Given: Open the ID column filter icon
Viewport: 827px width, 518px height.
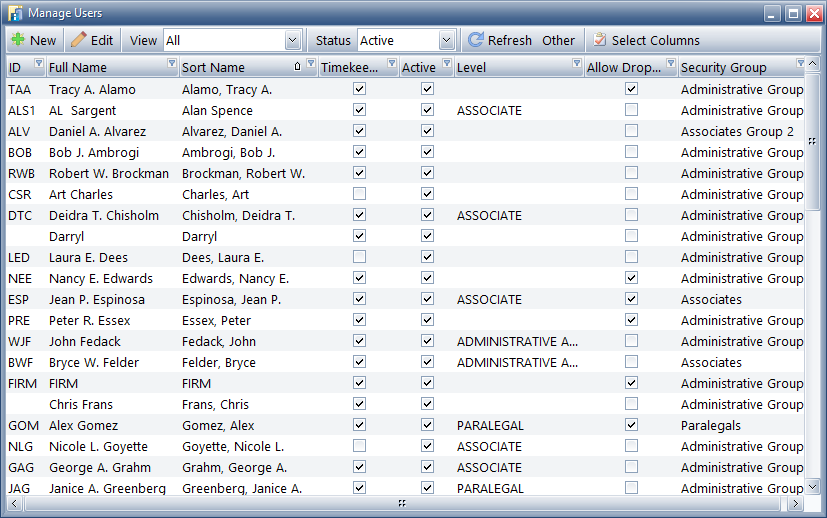Looking at the screenshot, I should (39, 63).
